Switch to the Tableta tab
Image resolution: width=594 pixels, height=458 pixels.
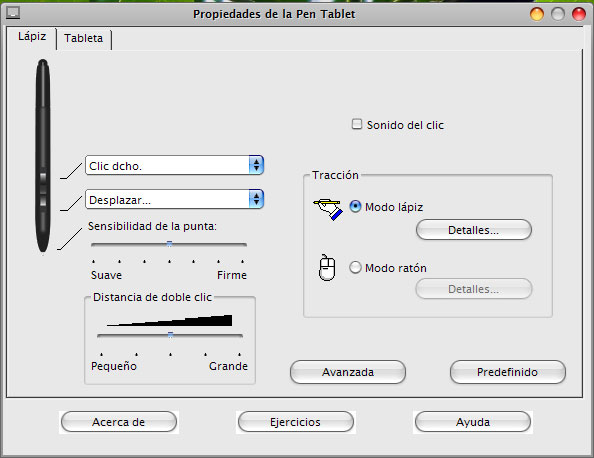tap(83, 39)
